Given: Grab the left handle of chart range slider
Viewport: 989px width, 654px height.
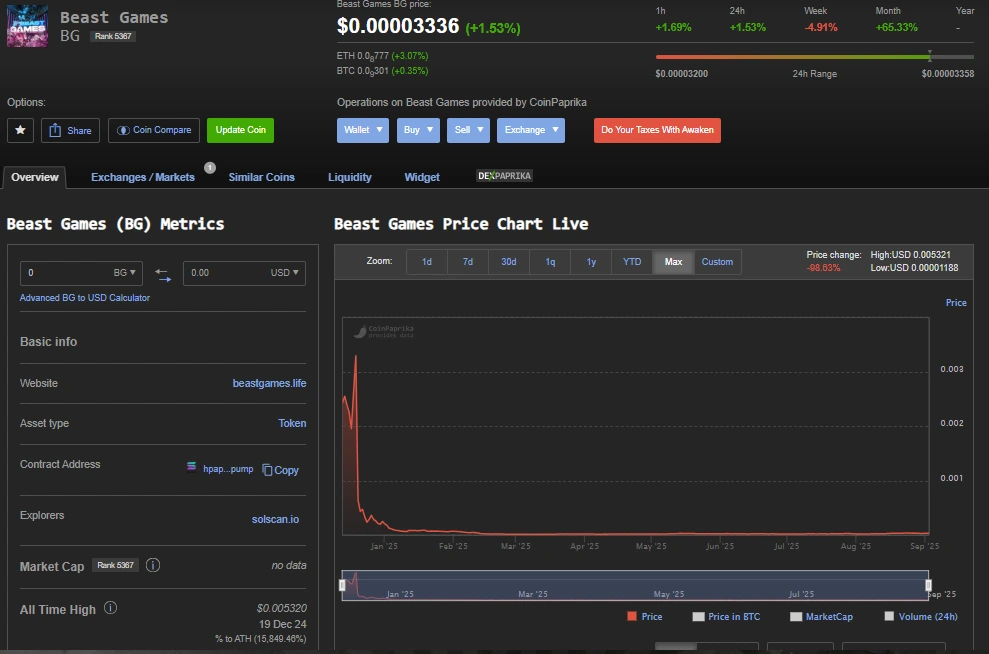Looking at the screenshot, I should point(342,585).
